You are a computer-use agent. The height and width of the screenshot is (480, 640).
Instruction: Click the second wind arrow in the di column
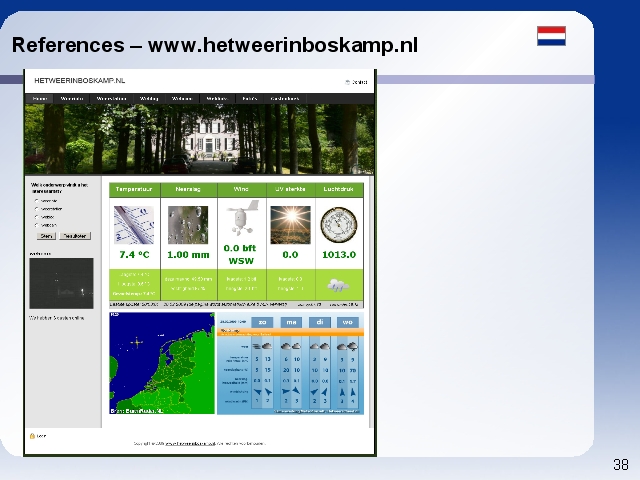click(324, 392)
